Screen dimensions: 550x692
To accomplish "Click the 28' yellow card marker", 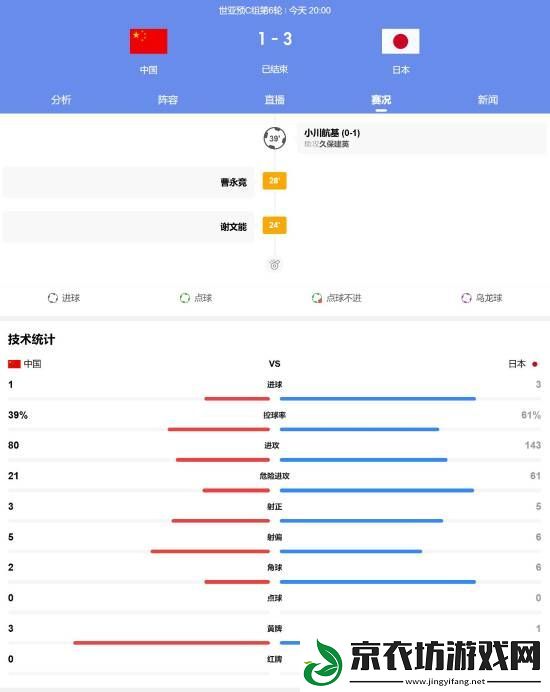I will coord(275,181).
